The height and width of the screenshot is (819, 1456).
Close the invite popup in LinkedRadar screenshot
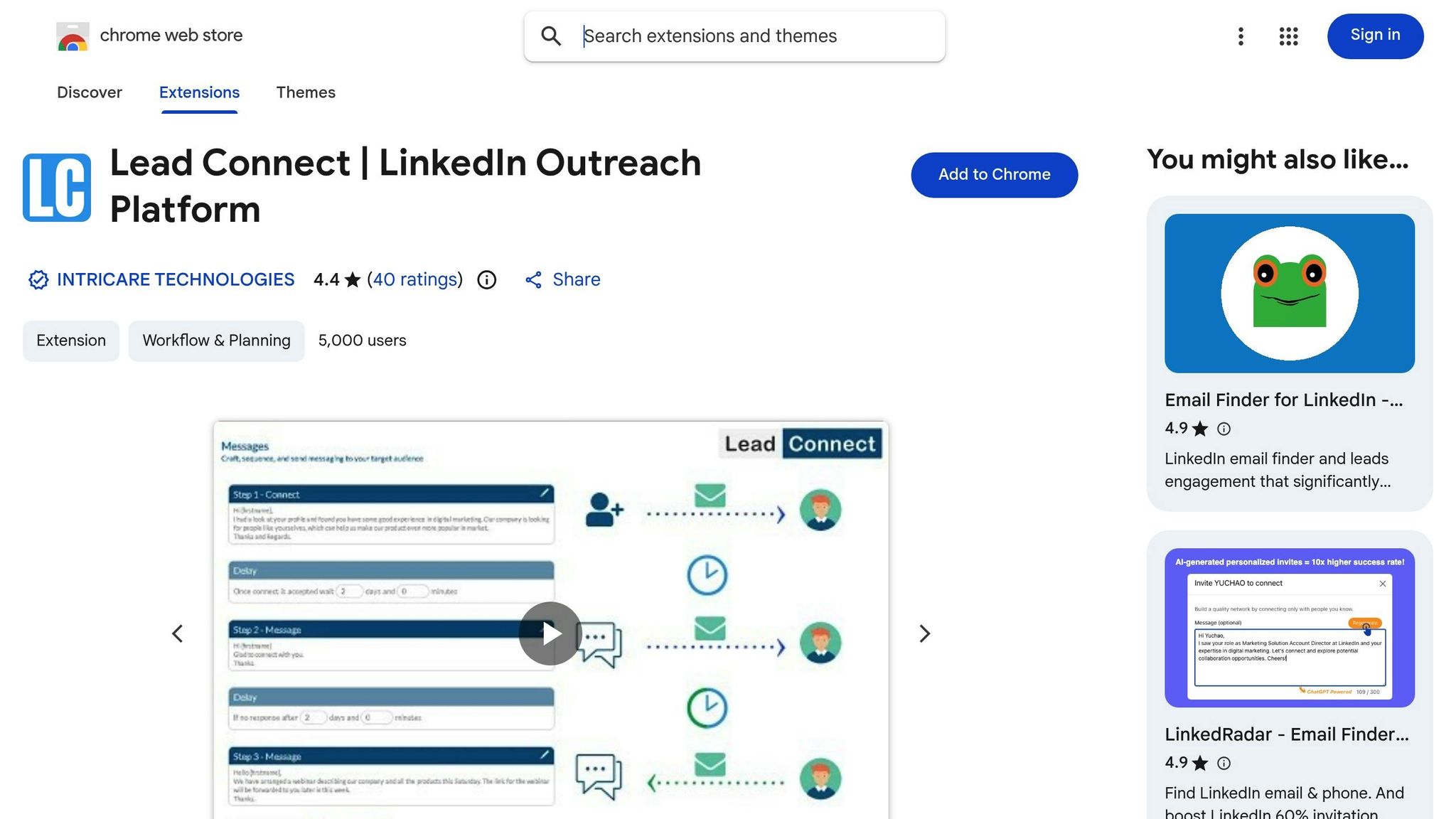(1383, 584)
